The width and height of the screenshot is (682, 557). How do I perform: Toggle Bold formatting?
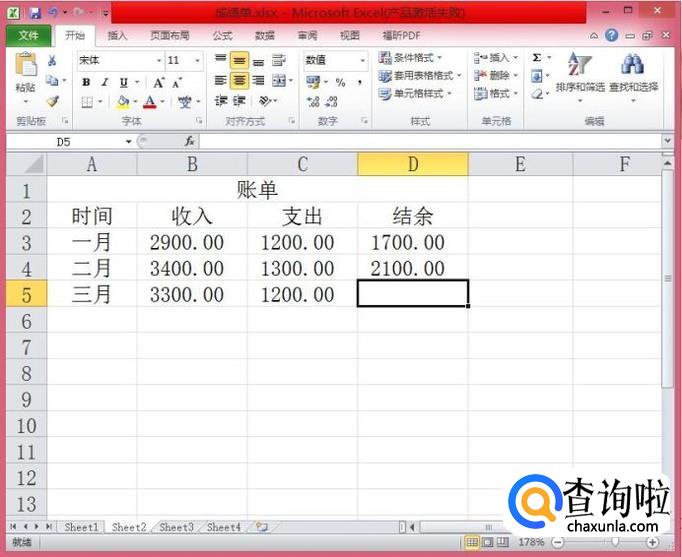point(87,82)
